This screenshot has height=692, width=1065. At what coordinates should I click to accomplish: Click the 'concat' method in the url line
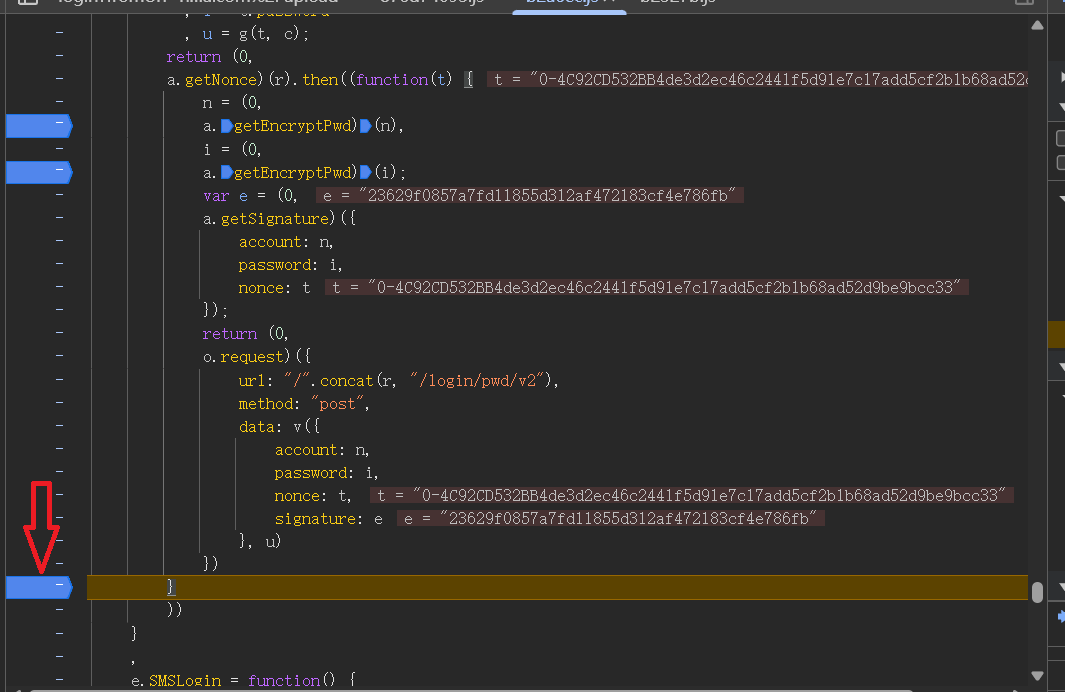[x=346, y=381]
